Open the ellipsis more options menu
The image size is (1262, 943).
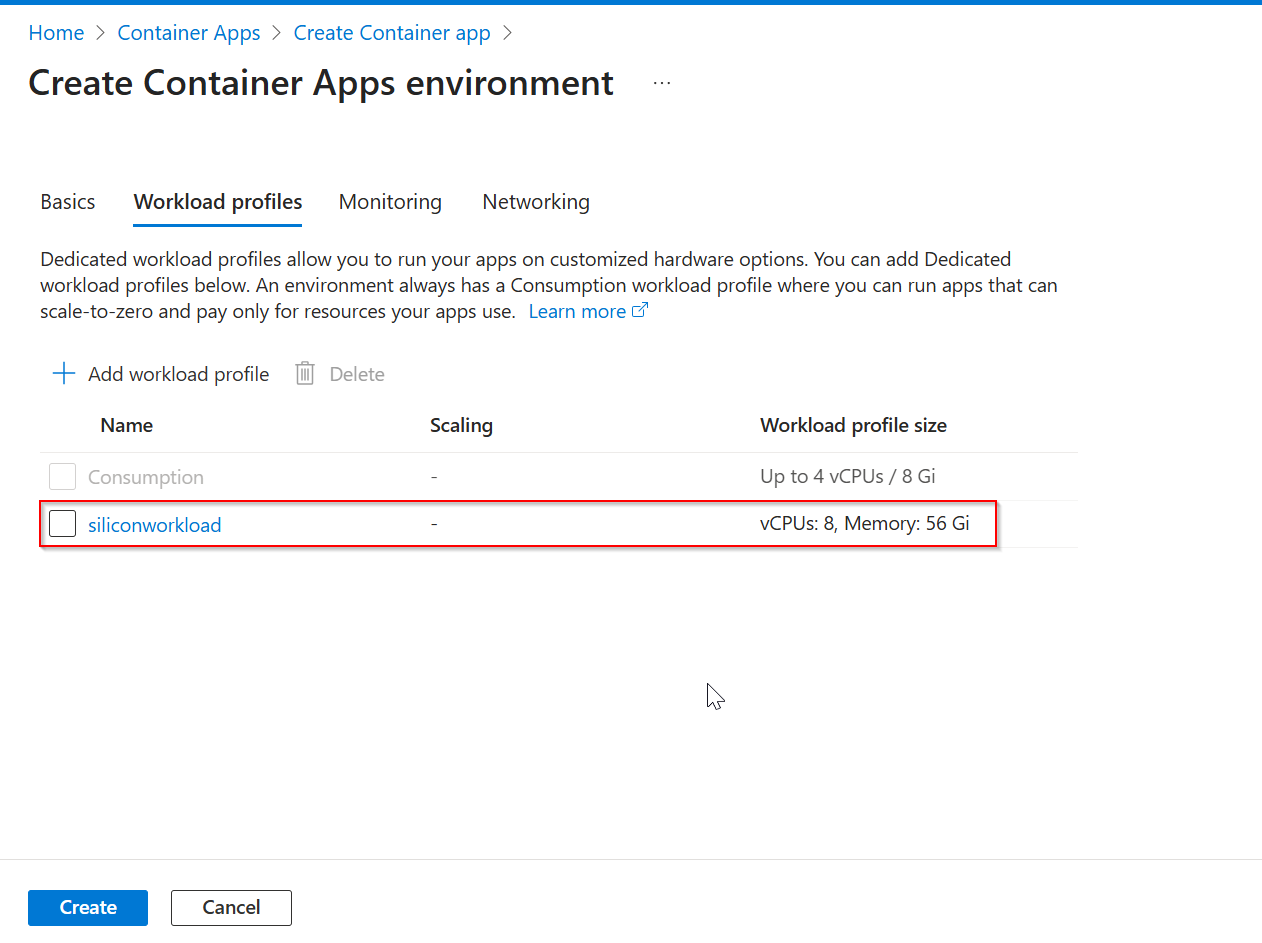tap(662, 83)
